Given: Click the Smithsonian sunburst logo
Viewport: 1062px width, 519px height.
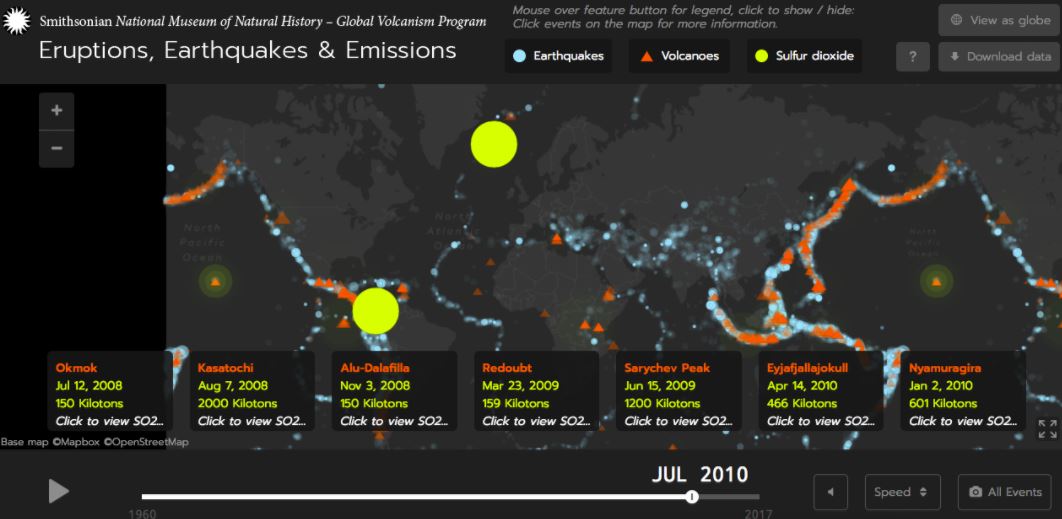Looking at the screenshot, I should [17, 22].
